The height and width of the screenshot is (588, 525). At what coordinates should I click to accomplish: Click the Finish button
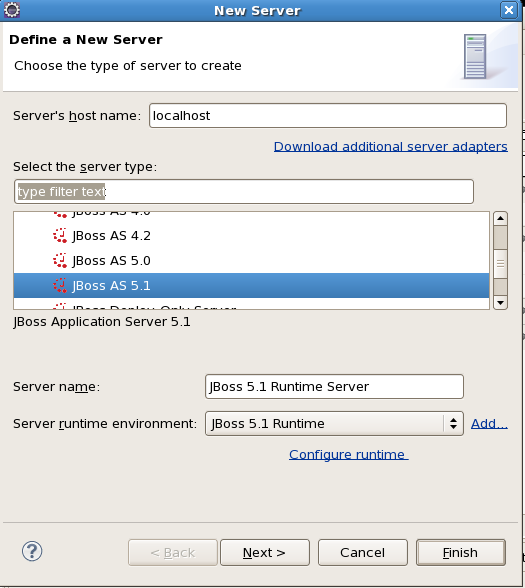point(460,552)
